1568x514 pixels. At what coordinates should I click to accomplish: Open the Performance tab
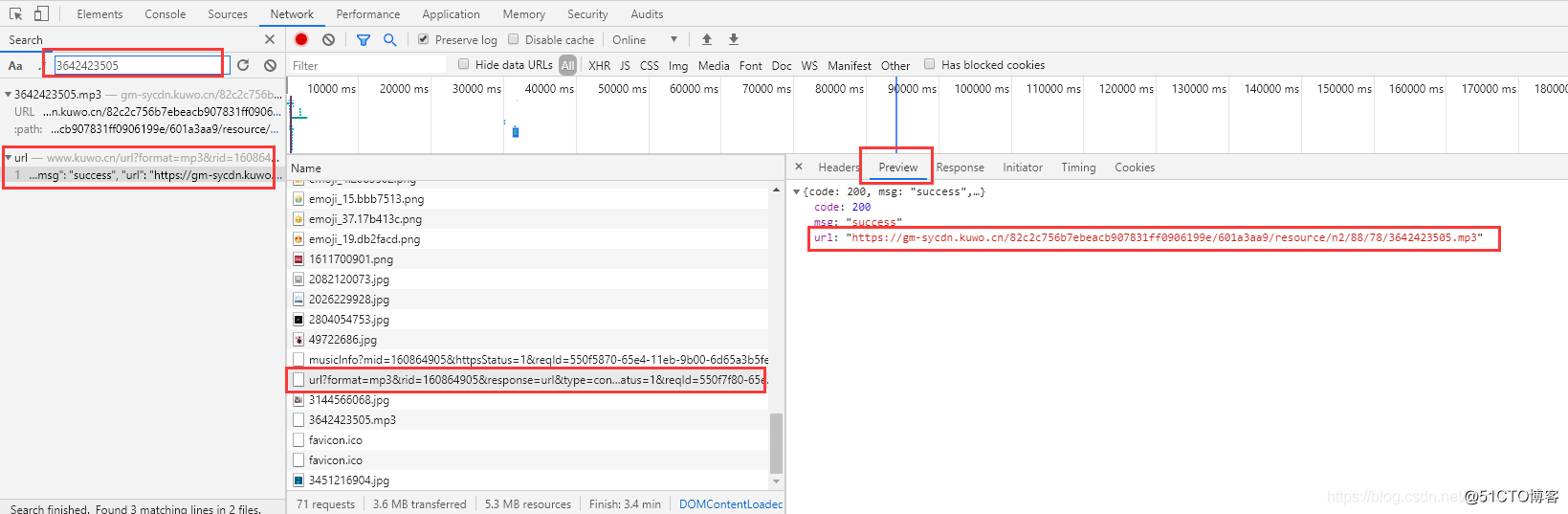(x=368, y=13)
